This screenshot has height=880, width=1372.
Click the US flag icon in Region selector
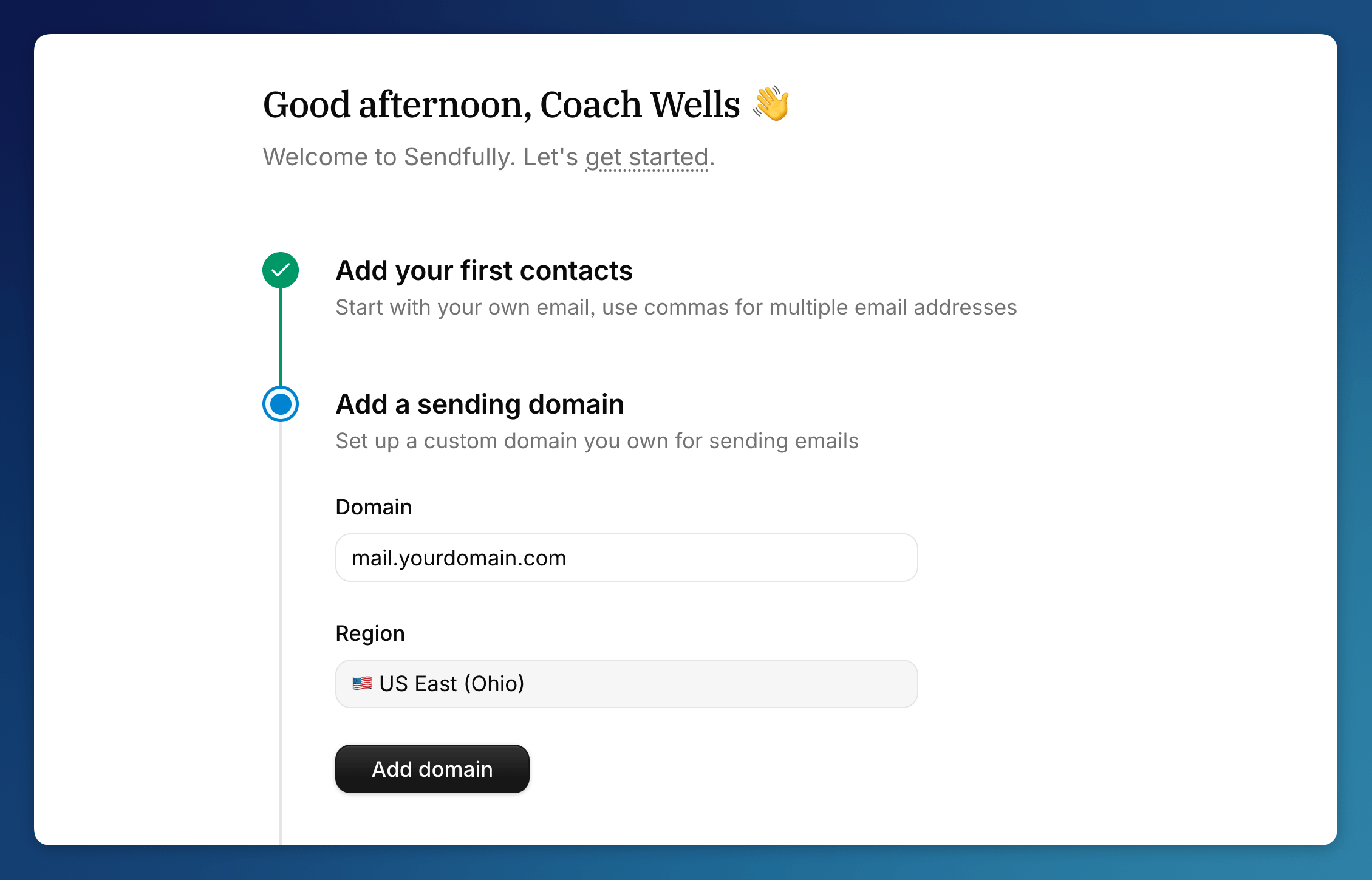(x=363, y=683)
